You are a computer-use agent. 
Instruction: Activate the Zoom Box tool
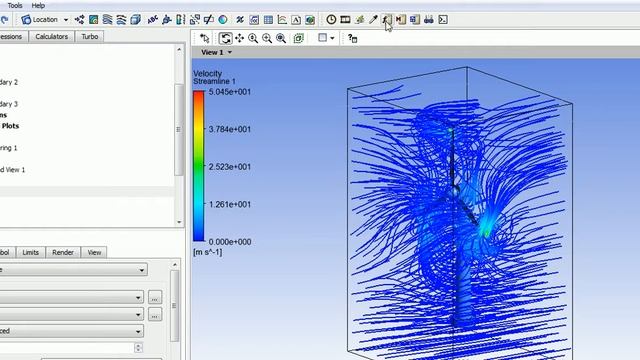pyautogui.click(x=267, y=38)
